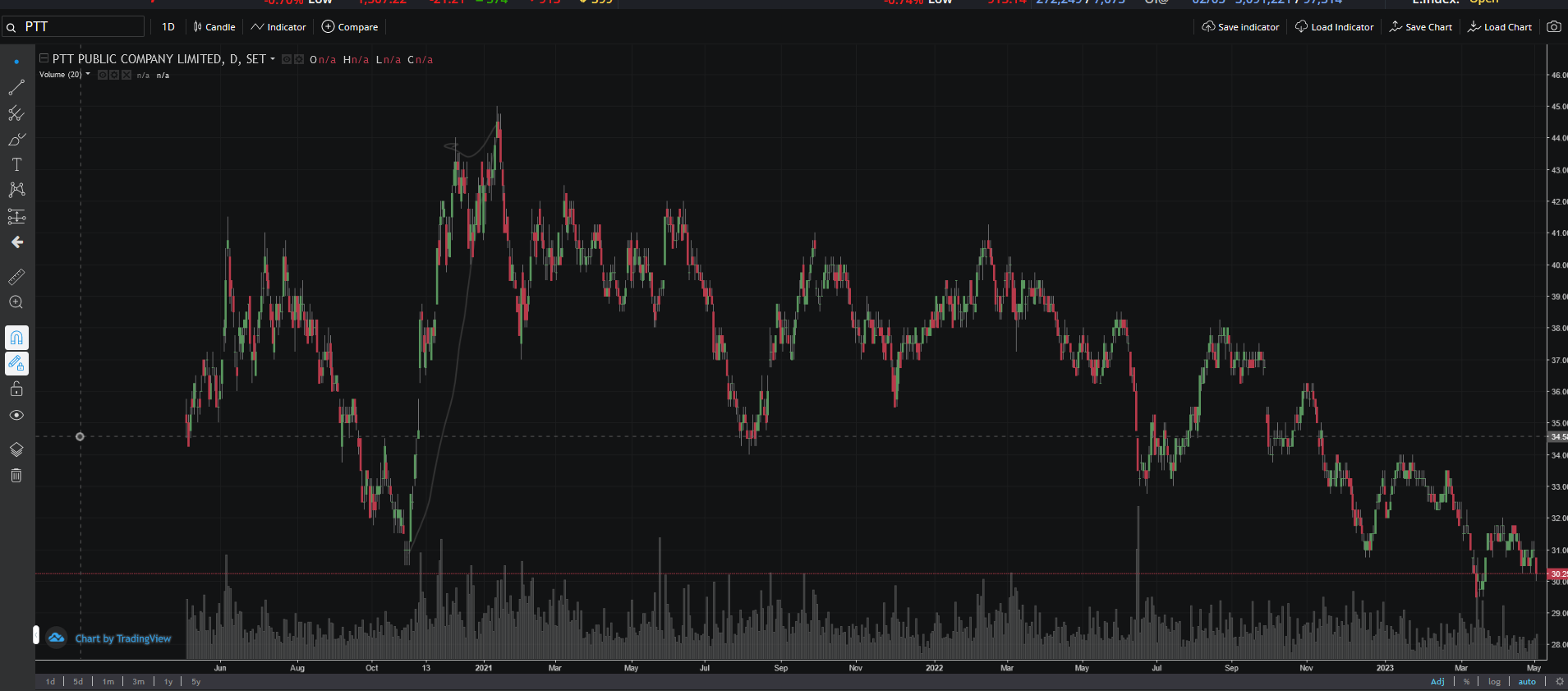1568x691 pixels.
Task: Expand the Volume (20) dropdown arrow
Action: [x=88, y=74]
